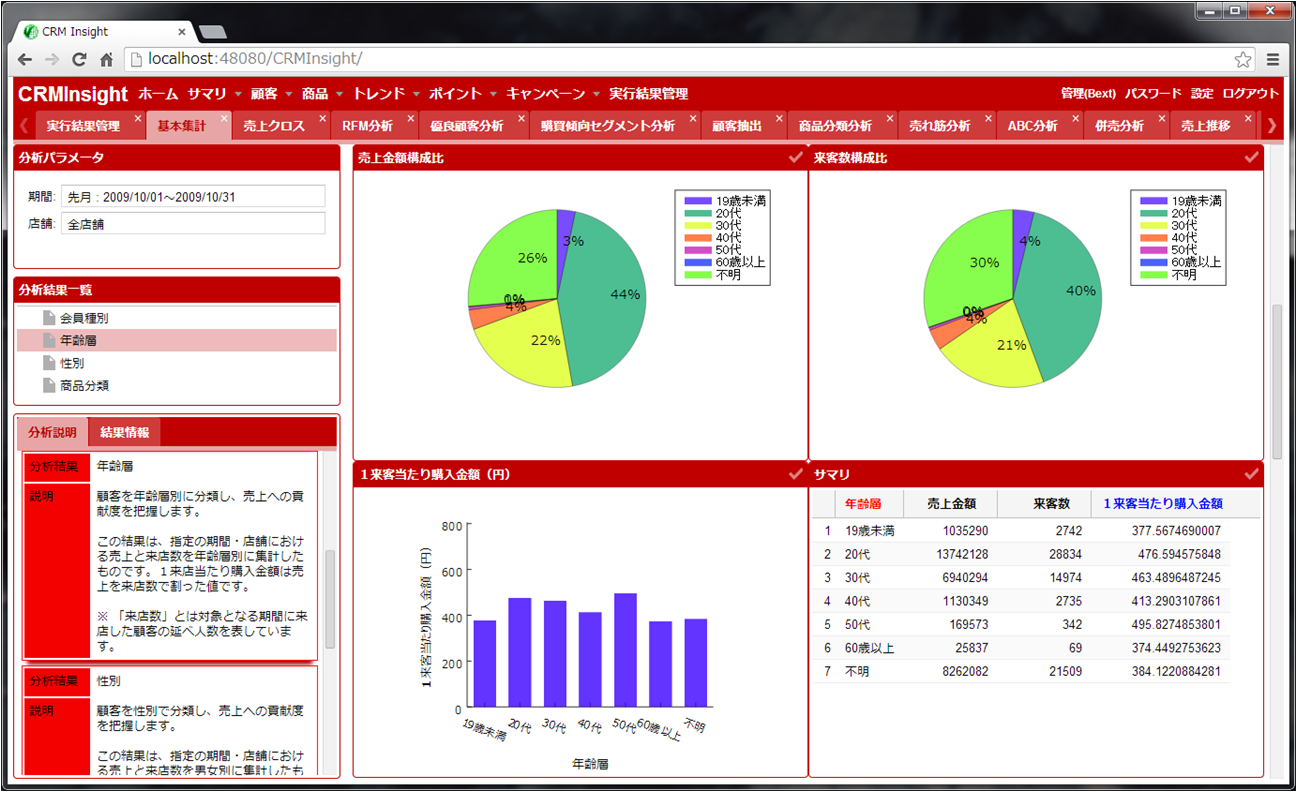Toggle the checkmark on 1来客当たり購入金額 panel
Viewport: 1297px width, 792px height.
[x=796, y=473]
